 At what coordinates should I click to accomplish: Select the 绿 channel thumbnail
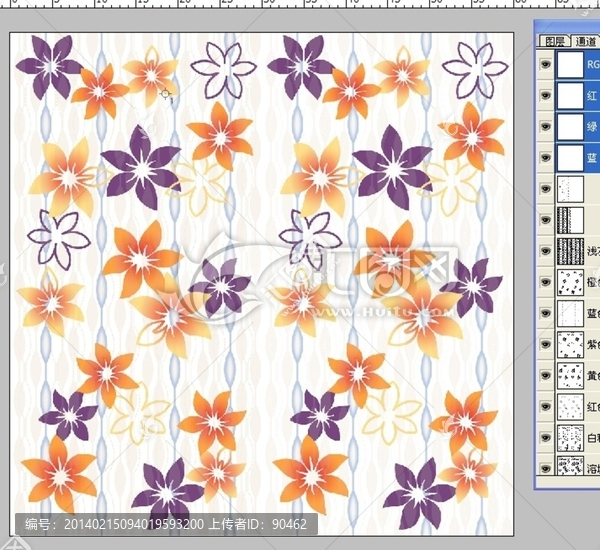(570, 126)
